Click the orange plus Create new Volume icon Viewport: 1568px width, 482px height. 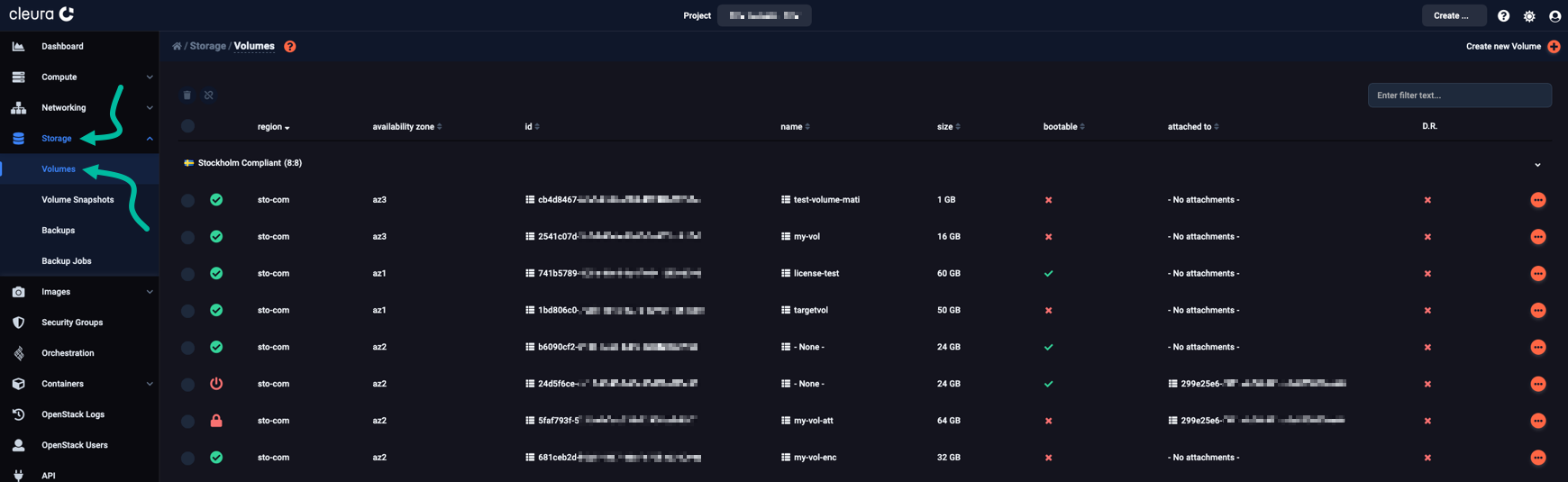click(1554, 47)
